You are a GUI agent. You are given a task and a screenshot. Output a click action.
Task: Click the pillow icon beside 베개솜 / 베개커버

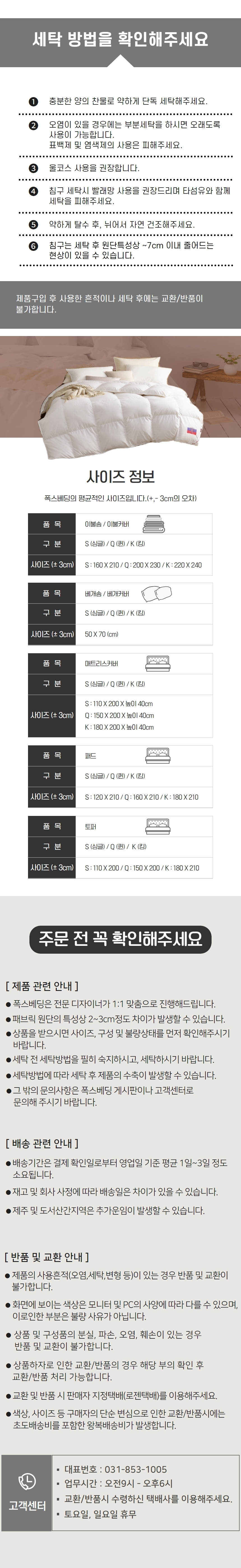tap(156, 594)
